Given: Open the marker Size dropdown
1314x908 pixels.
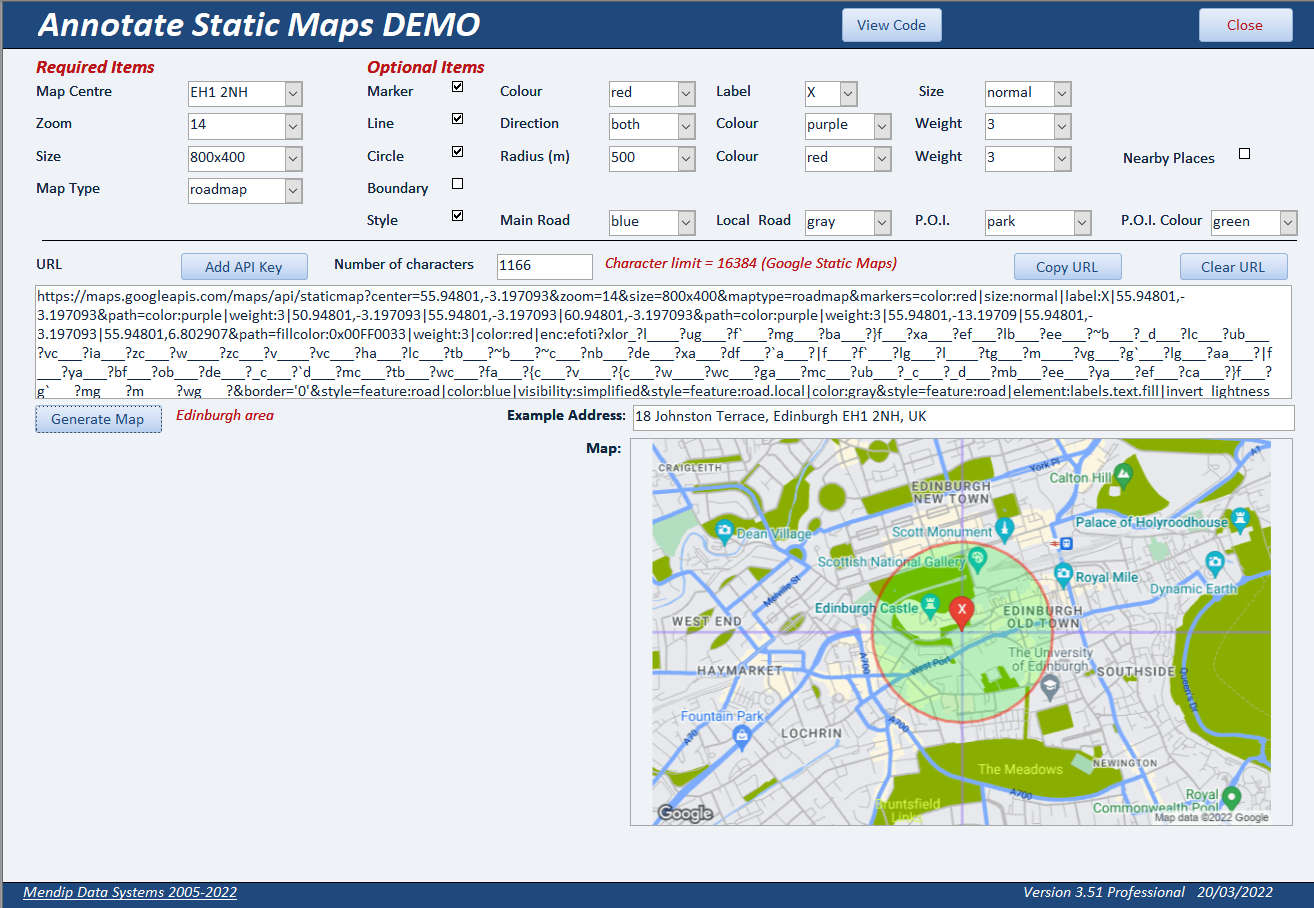Looking at the screenshot, I should point(1062,94).
